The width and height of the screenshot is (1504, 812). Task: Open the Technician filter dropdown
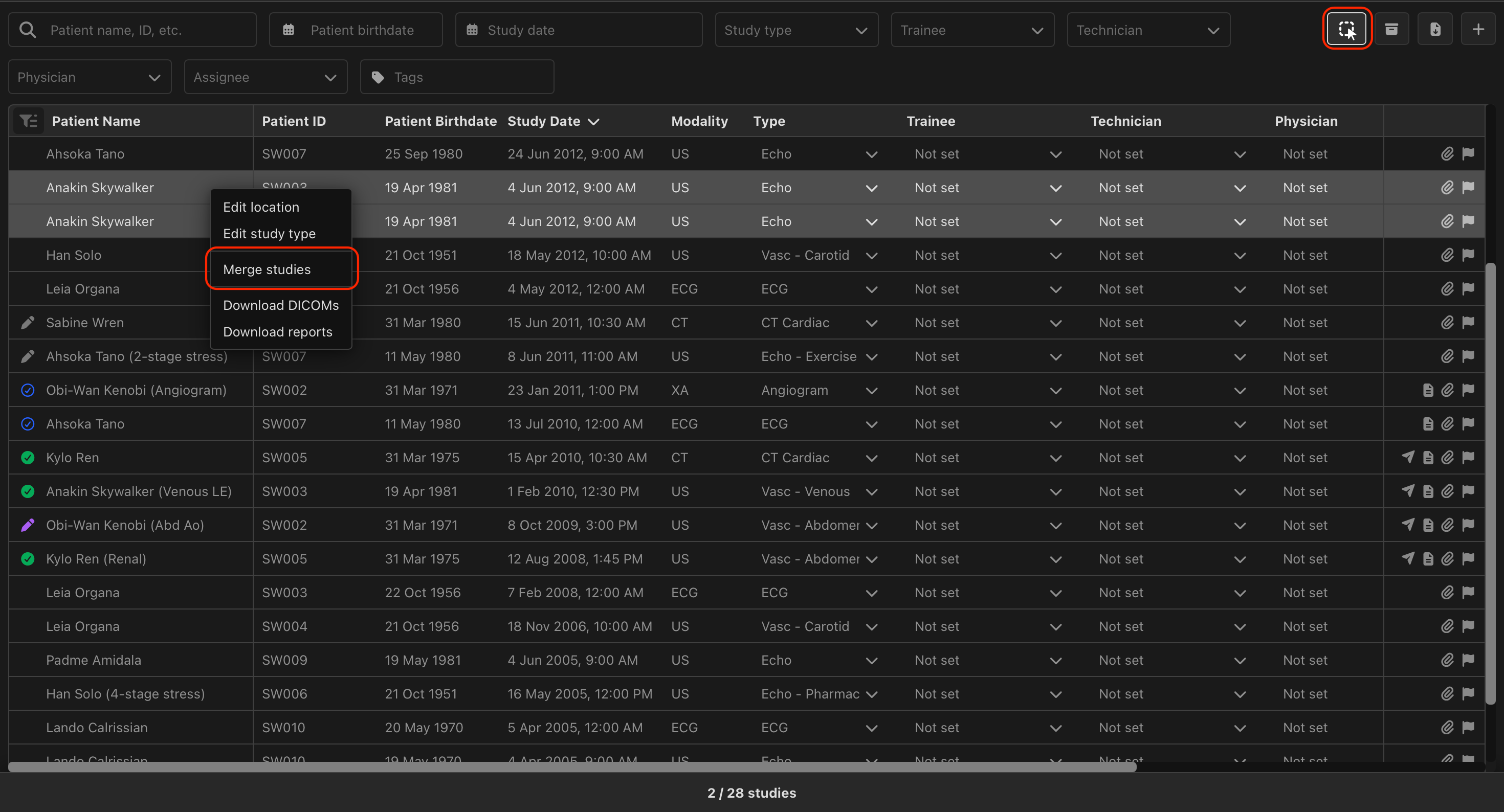point(1148,30)
